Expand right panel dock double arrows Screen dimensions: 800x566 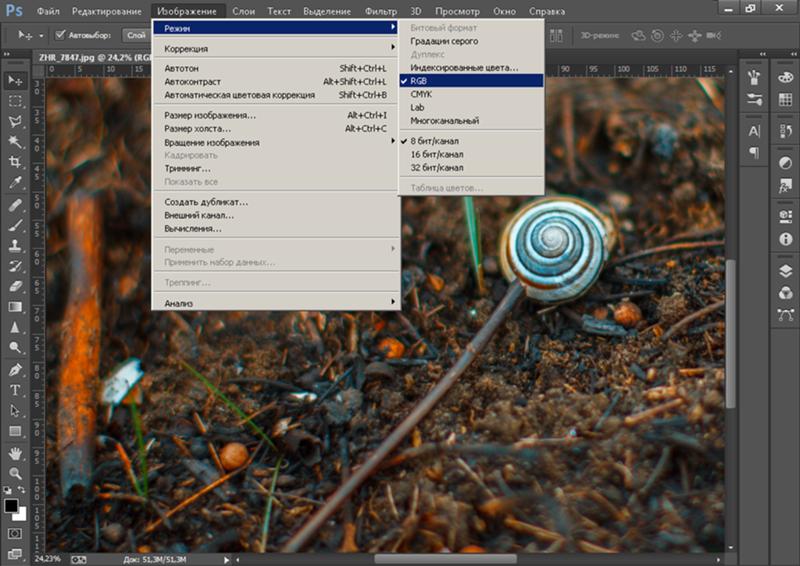pyautogui.click(x=794, y=54)
